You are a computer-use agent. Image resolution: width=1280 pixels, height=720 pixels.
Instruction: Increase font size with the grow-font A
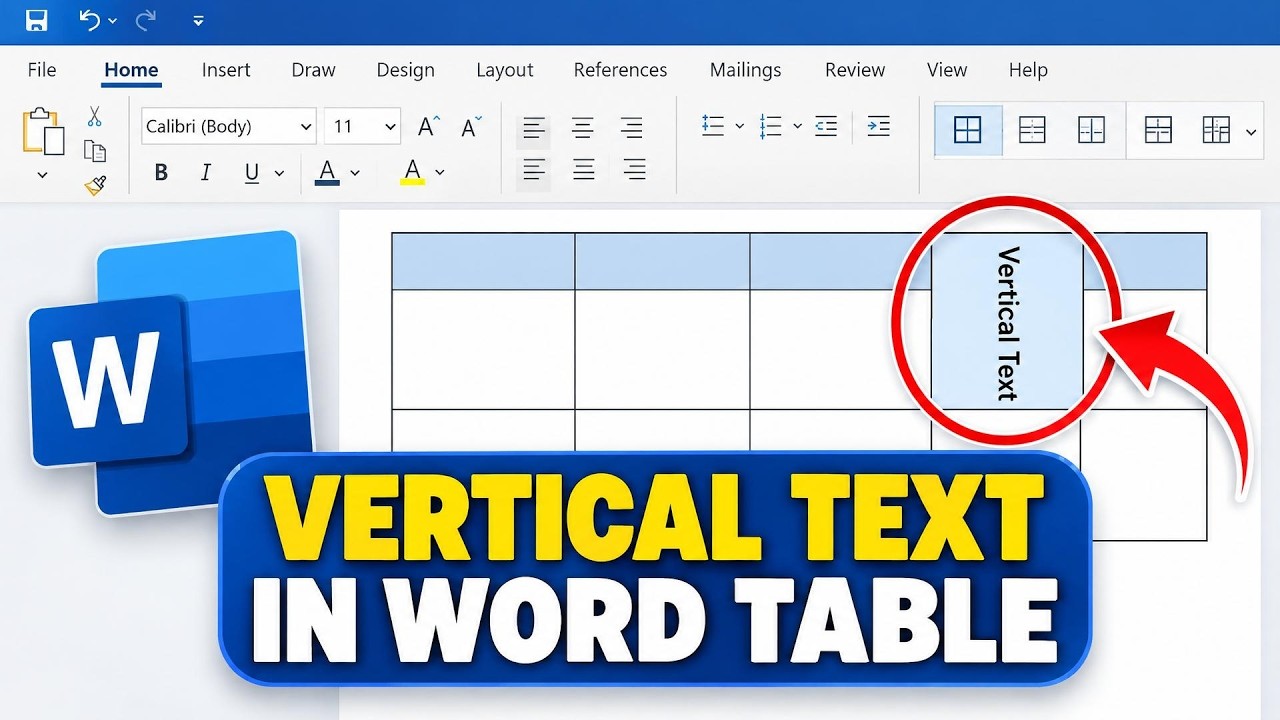pos(429,126)
